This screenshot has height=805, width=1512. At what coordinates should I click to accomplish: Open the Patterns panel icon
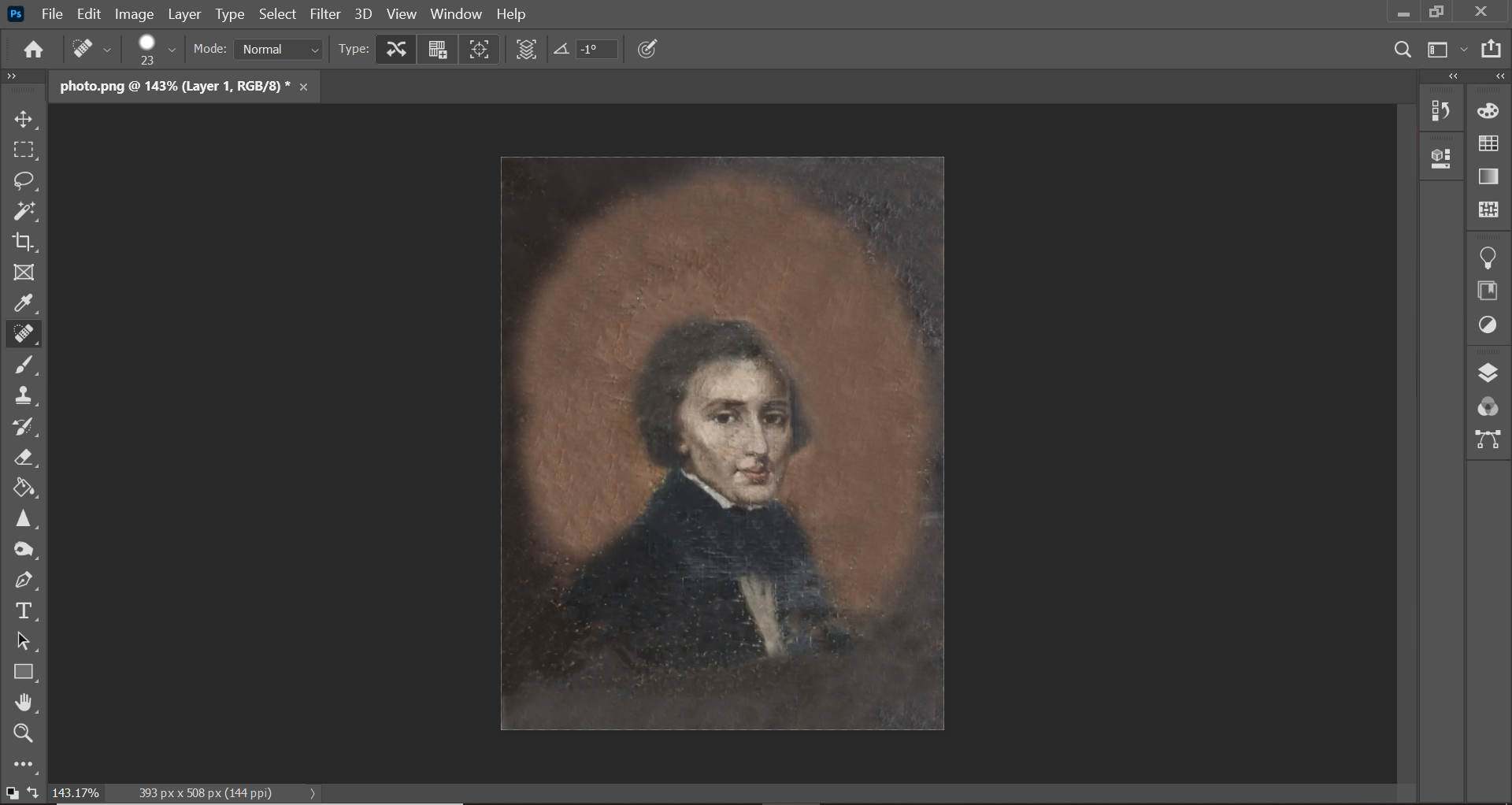click(x=1488, y=210)
